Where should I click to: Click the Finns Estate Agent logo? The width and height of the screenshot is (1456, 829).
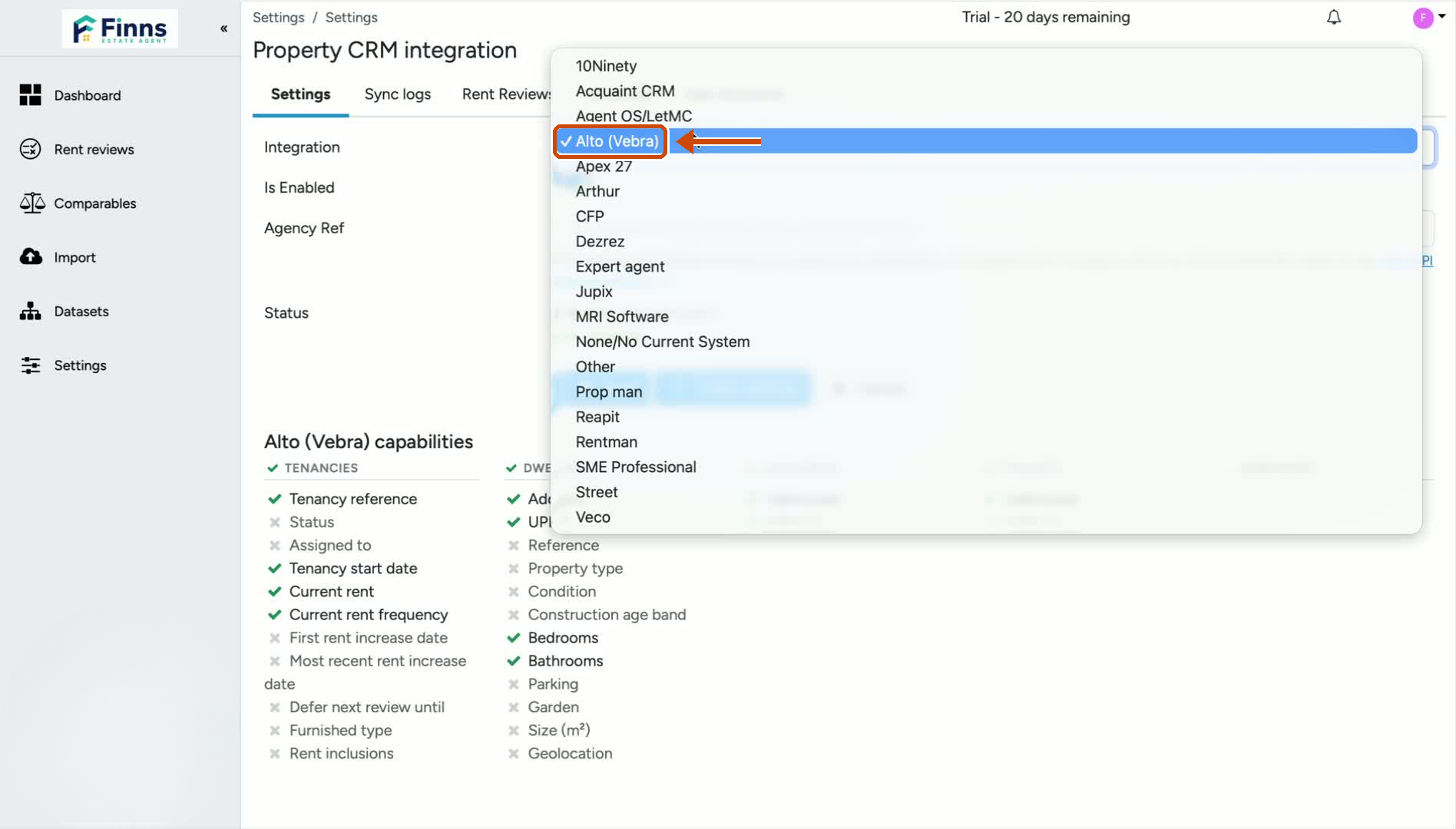pos(120,28)
